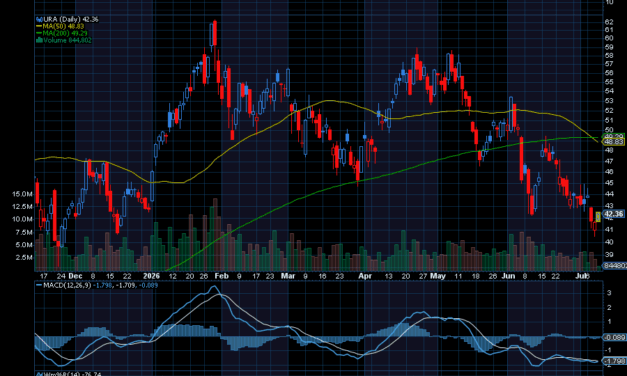This screenshot has height=376, width=627.
Task: Click the 2 label on the MACD scale
Action: click(609, 308)
